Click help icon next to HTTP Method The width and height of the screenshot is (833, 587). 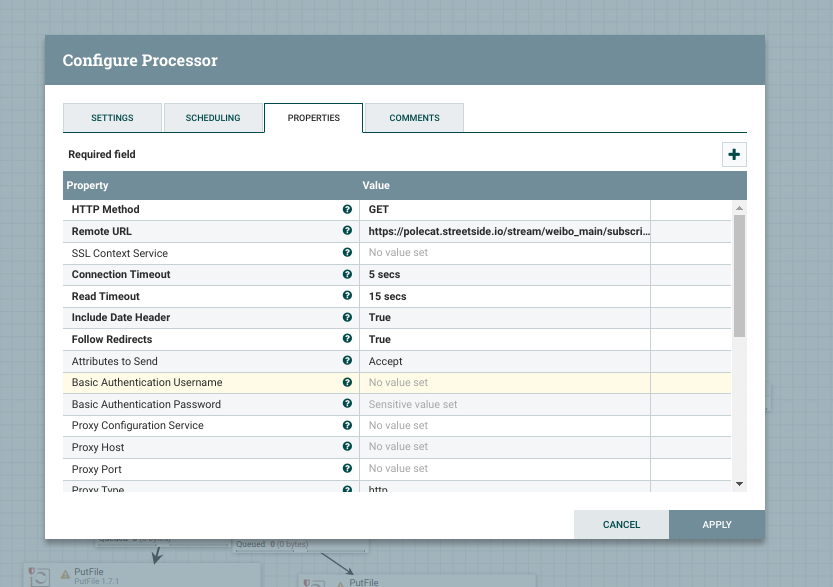coord(347,210)
